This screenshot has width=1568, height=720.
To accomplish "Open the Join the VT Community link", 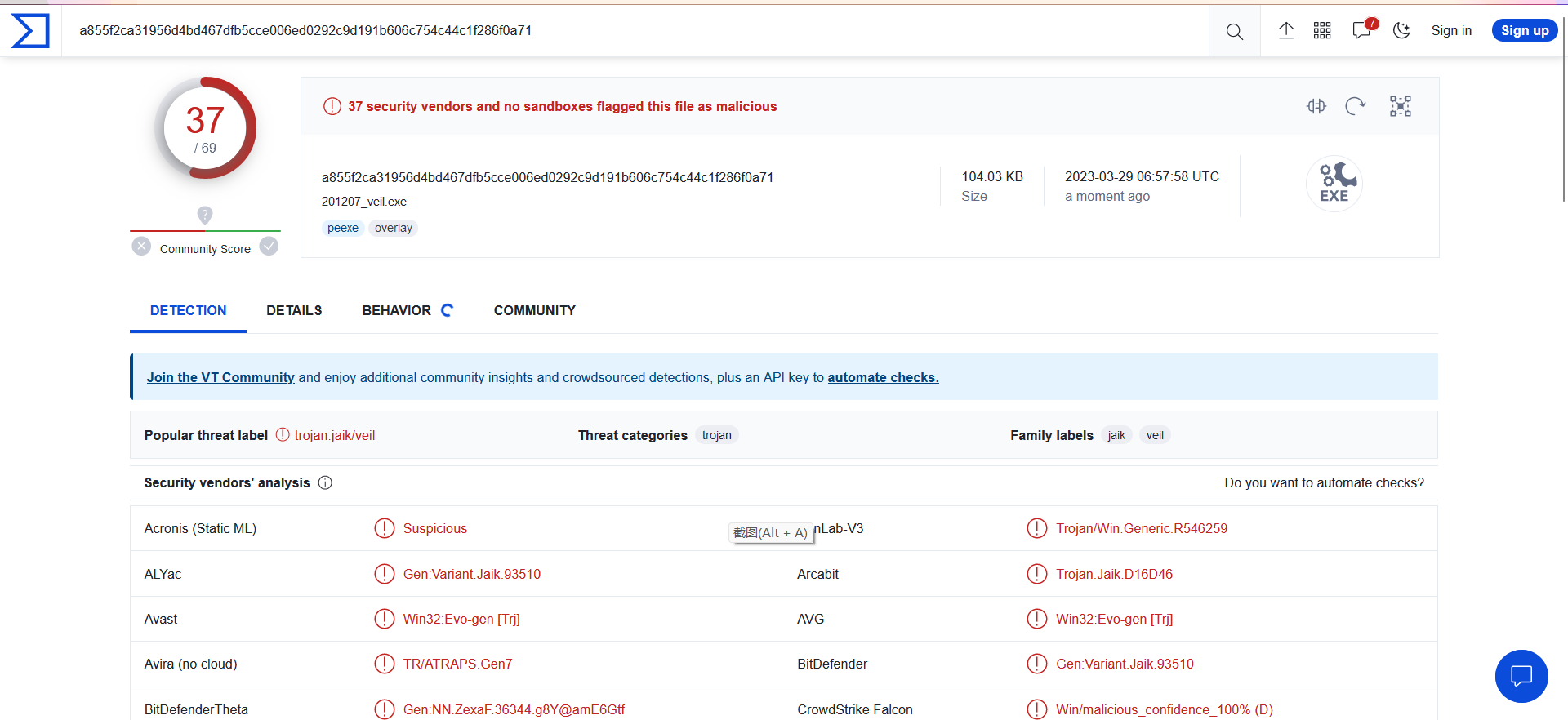I will [x=220, y=377].
